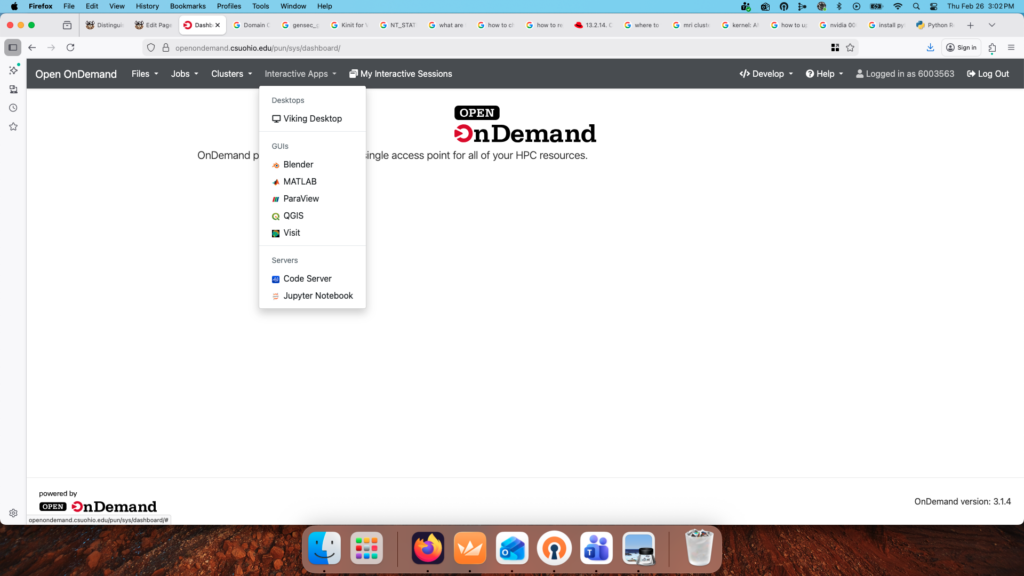Expand the Jobs dropdown menu

click(184, 74)
